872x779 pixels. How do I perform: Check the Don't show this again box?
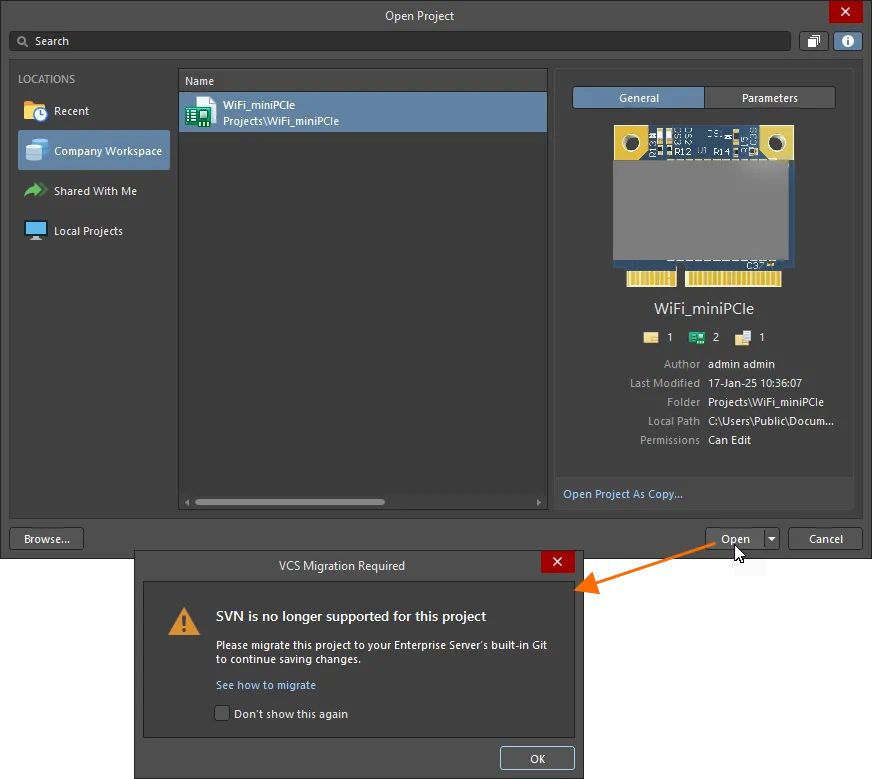222,713
